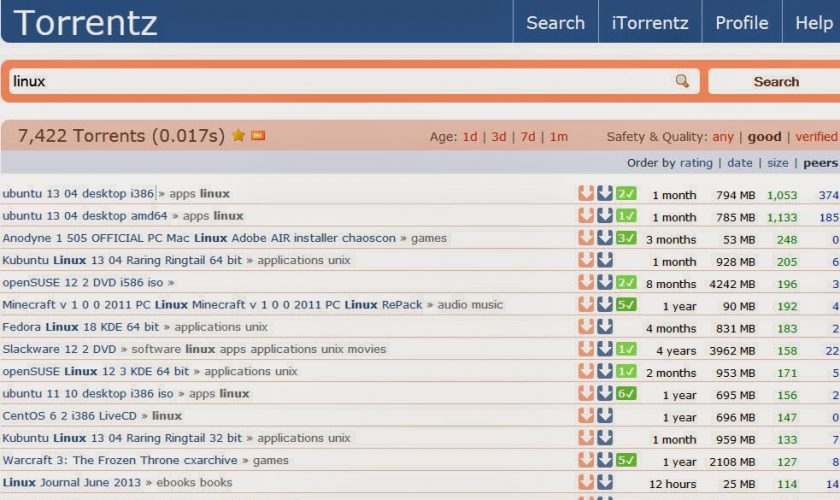The height and width of the screenshot is (500, 840).
Task: Click orange download arrow for ubuntu i386 row
Action: (586, 194)
